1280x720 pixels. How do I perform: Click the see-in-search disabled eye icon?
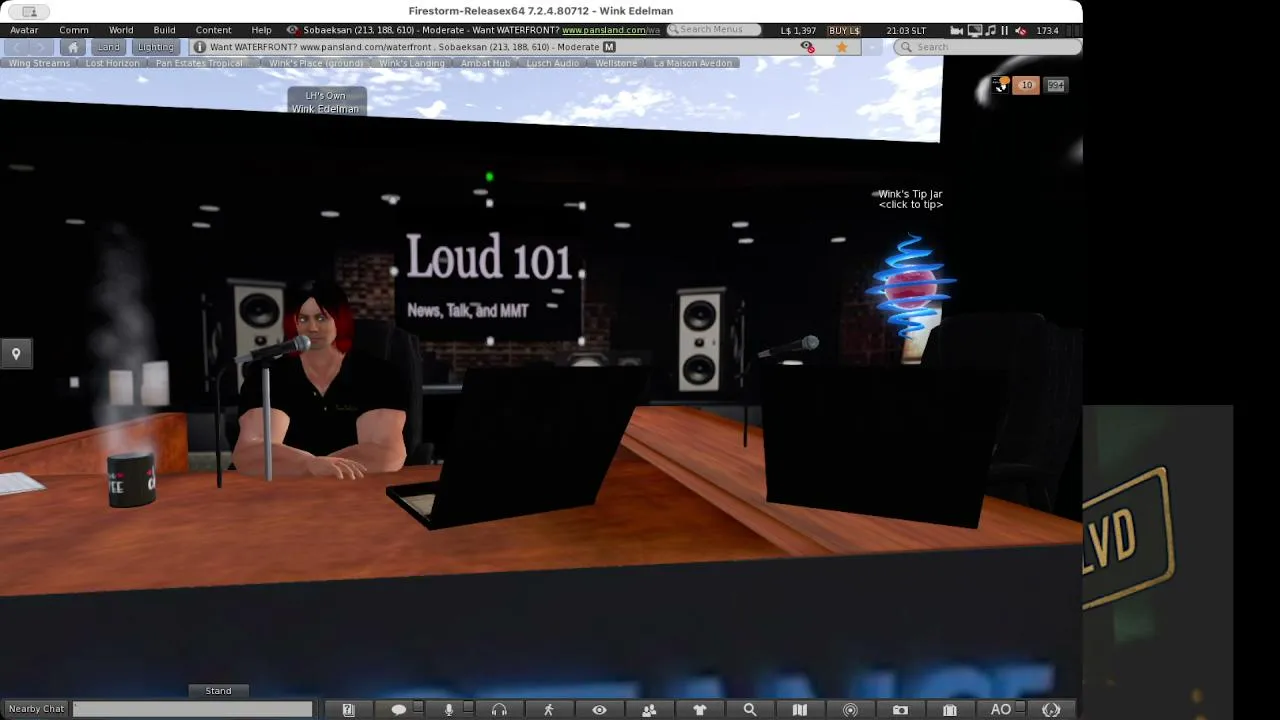click(x=807, y=47)
